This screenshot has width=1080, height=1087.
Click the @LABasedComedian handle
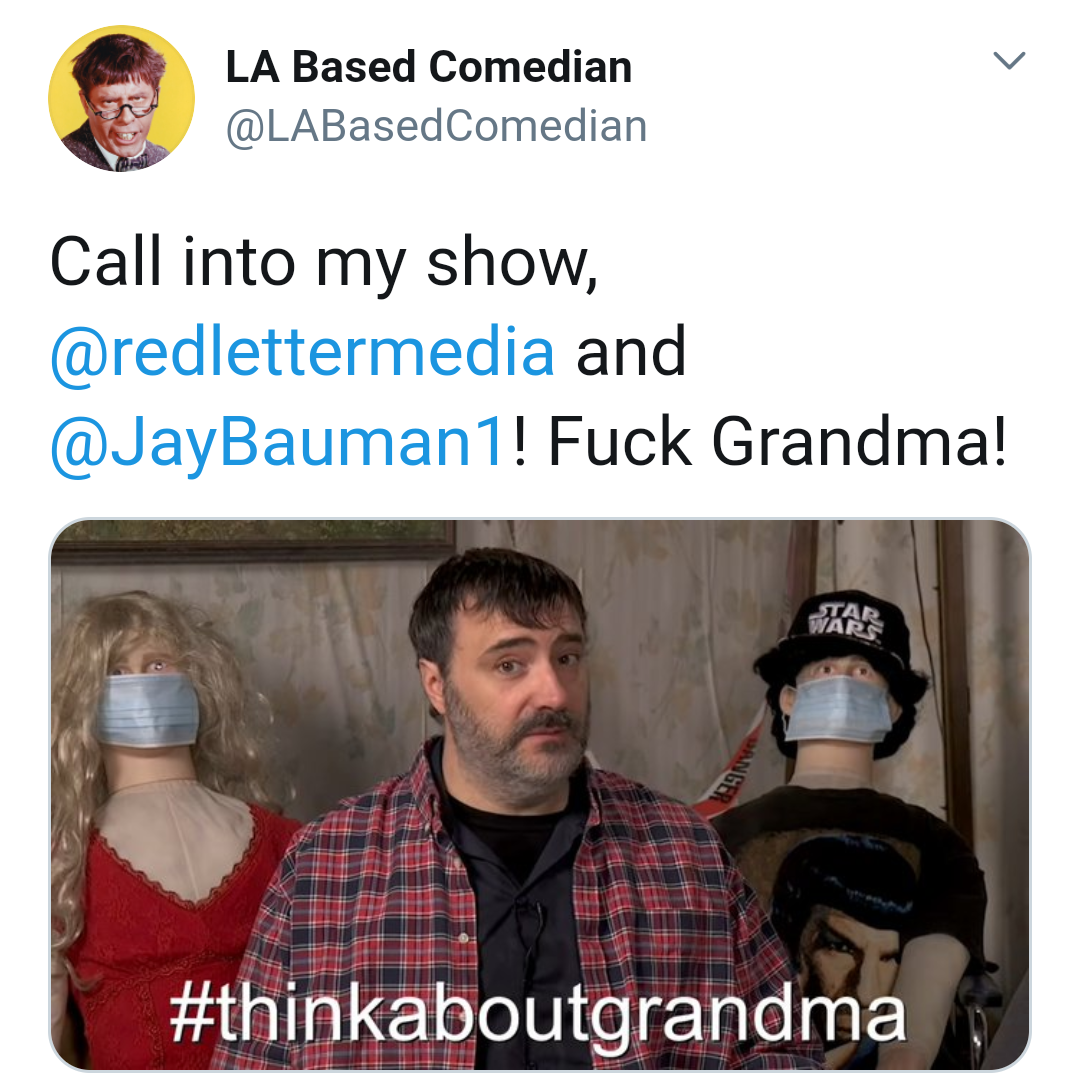coord(437,126)
